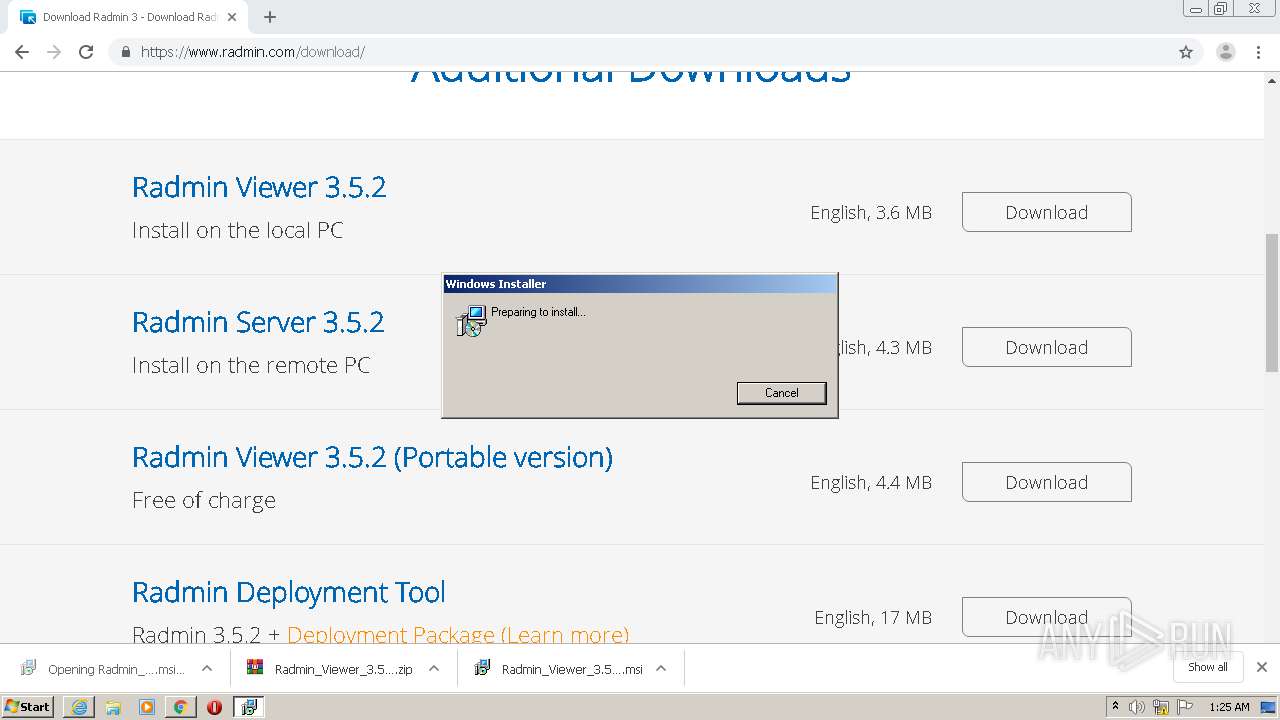
Task: Reload the Radmin download page
Action: point(86,52)
